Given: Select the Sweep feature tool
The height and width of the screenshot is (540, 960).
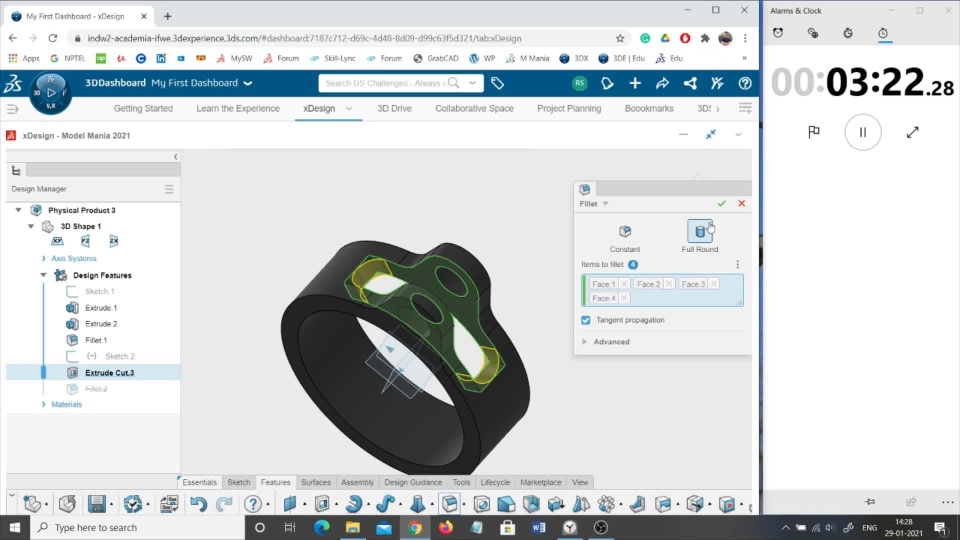Looking at the screenshot, I should [385, 504].
